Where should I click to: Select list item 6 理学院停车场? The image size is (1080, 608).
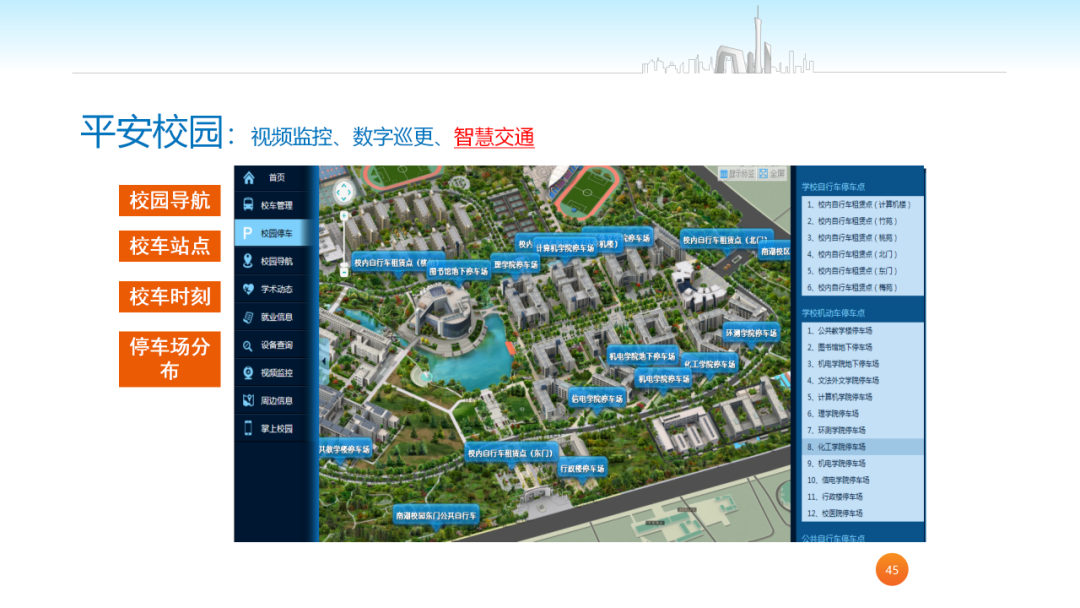coord(862,413)
